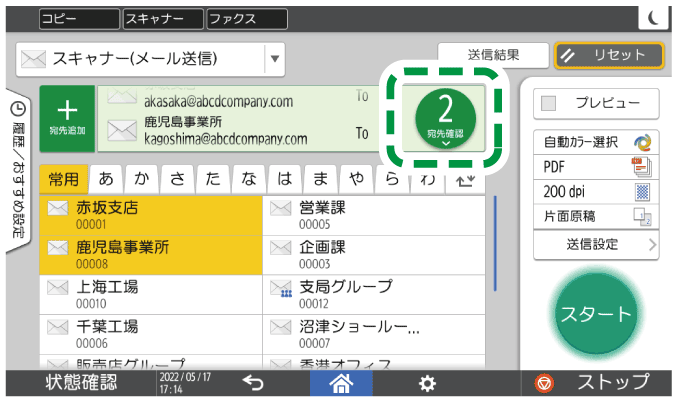This screenshot has height=400, width=675.
Task: Select the 企画課 00003 destination
Action: pyautogui.click(x=374, y=255)
